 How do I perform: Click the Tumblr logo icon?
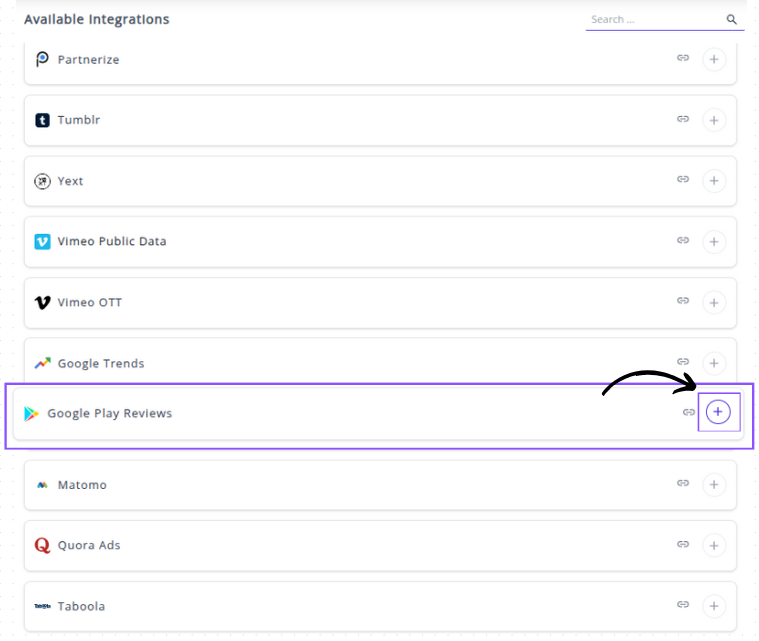(x=42, y=120)
